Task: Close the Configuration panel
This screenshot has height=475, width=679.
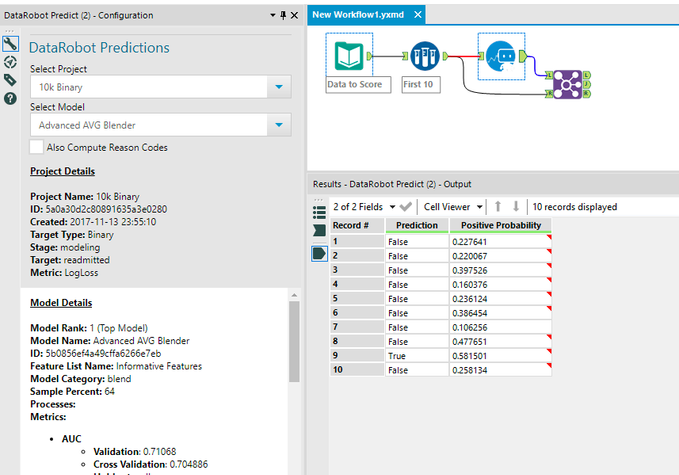Action: click(294, 16)
